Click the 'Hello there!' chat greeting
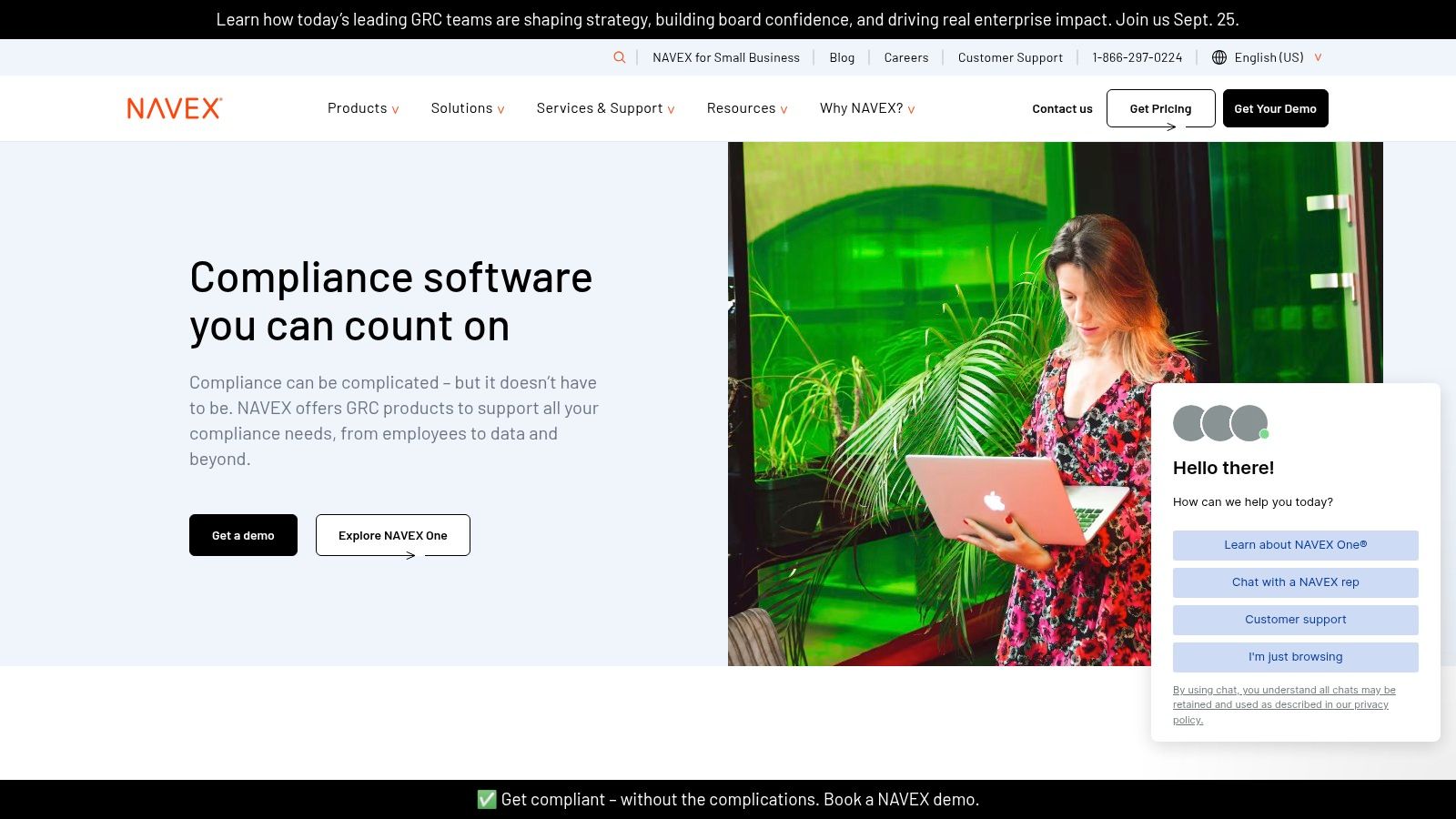The height and width of the screenshot is (819, 1456). [1223, 468]
